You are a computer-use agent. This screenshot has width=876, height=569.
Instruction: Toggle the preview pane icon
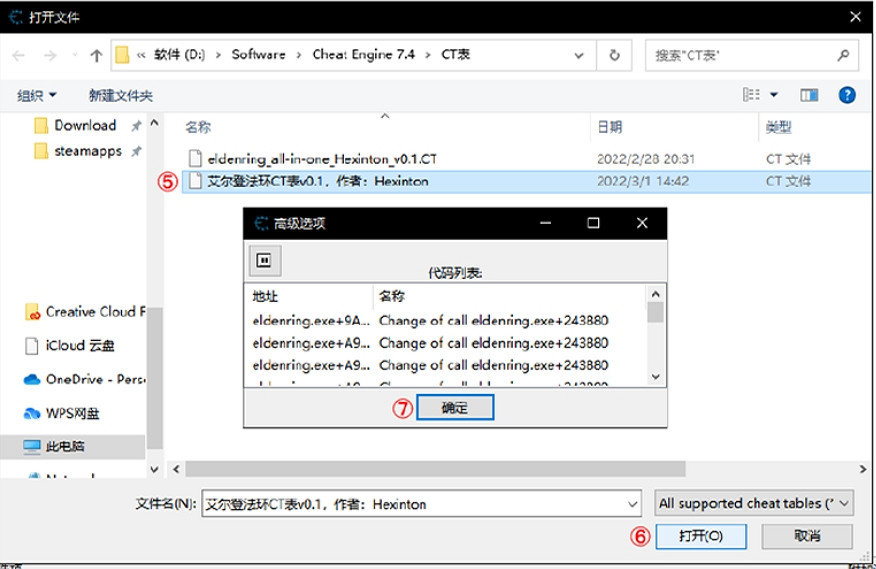point(809,95)
